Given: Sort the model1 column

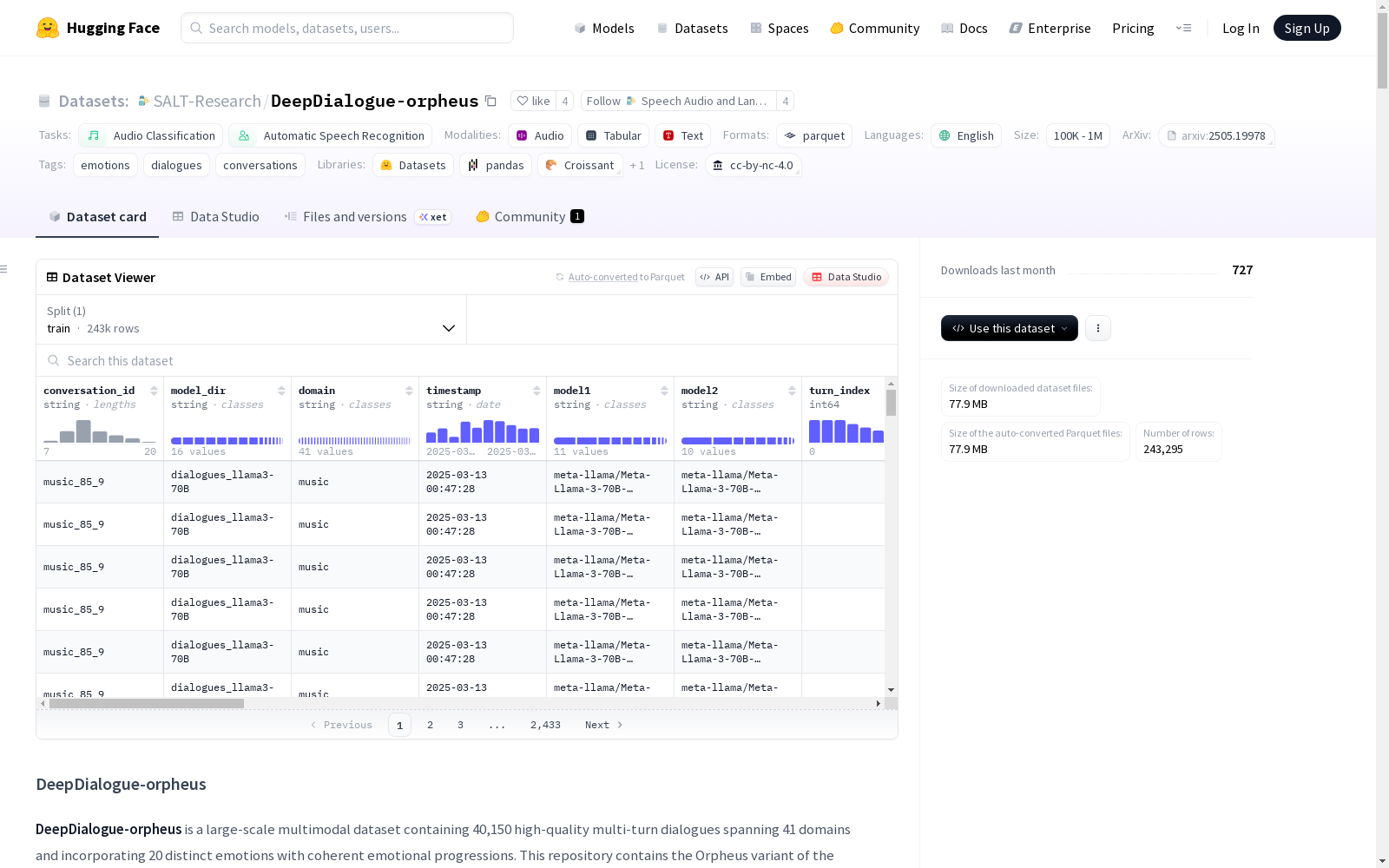Looking at the screenshot, I should (664, 391).
